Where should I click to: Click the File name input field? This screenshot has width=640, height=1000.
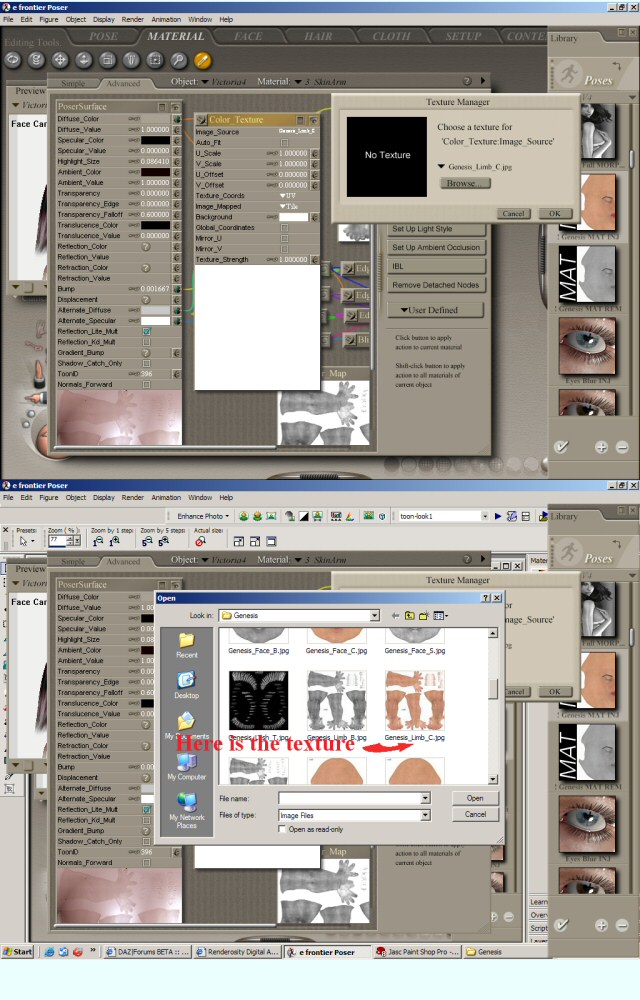click(x=350, y=798)
